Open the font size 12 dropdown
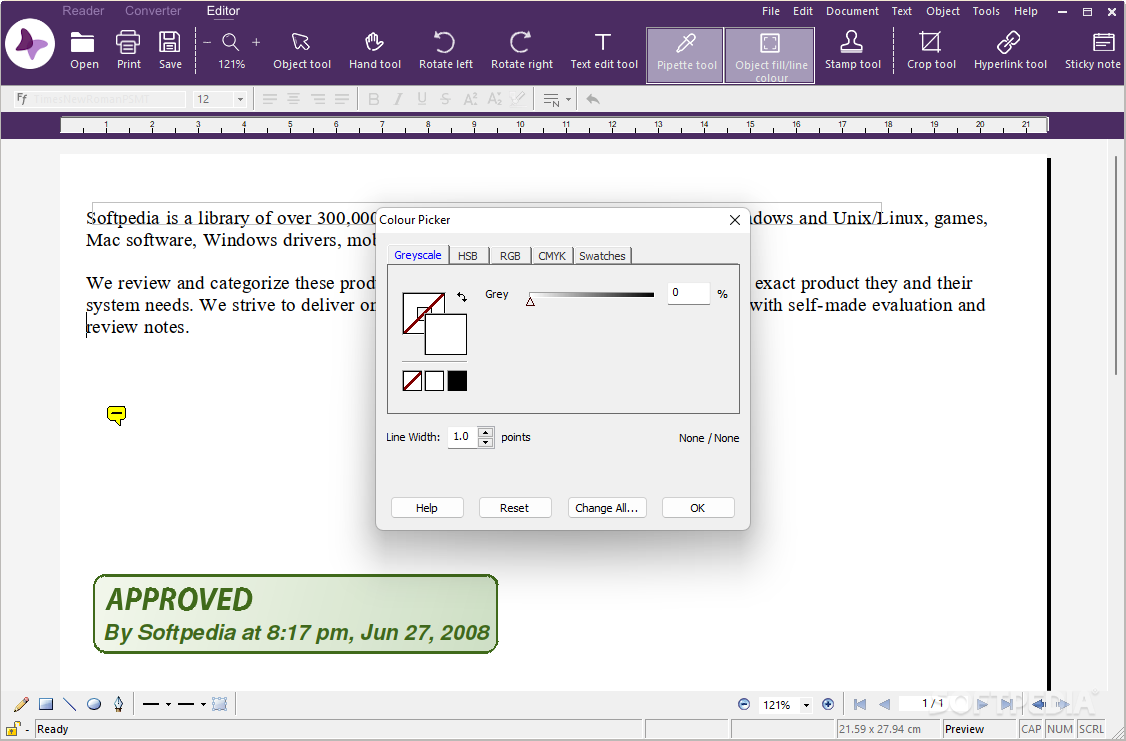This screenshot has height=741, width=1126. click(240, 99)
